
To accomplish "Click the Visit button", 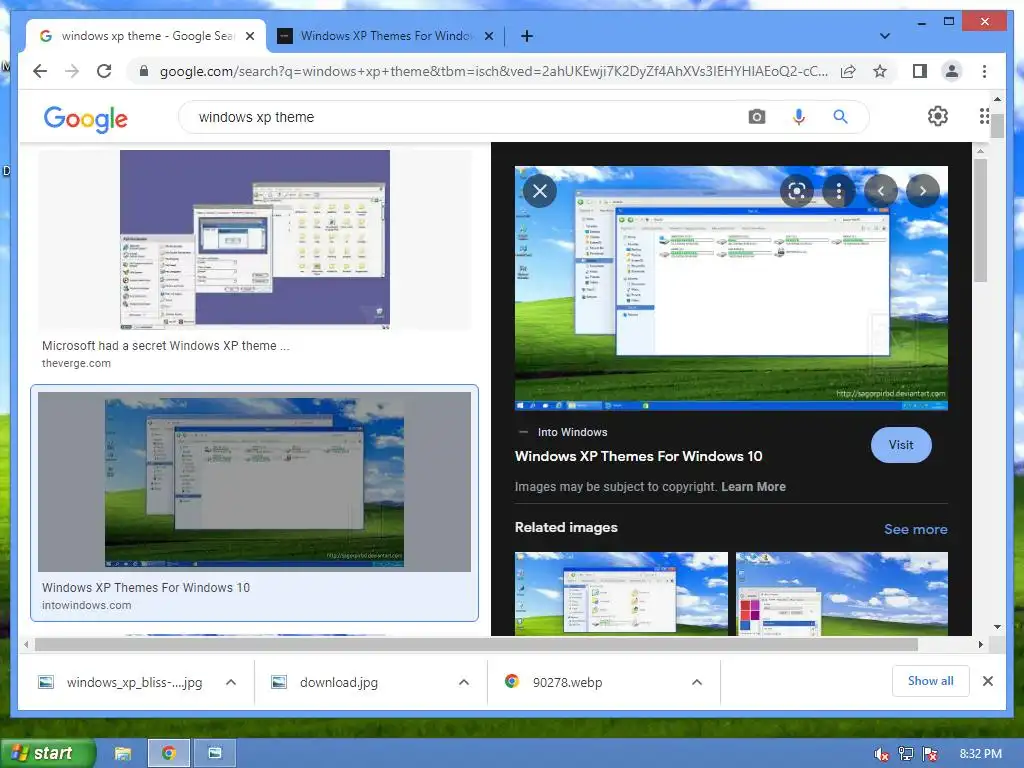I will click(901, 445).
